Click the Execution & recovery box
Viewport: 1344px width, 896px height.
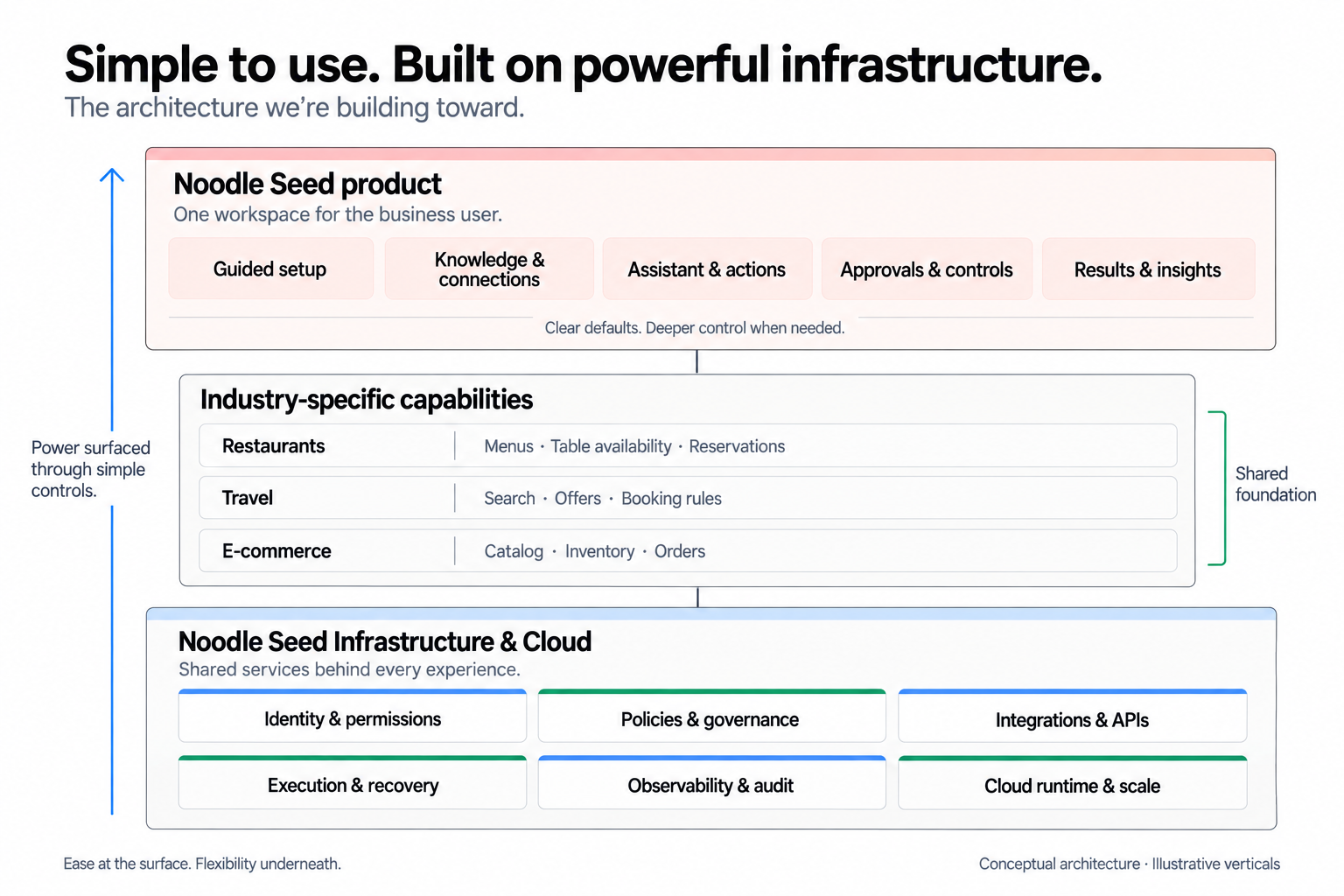tap(353, 782)
